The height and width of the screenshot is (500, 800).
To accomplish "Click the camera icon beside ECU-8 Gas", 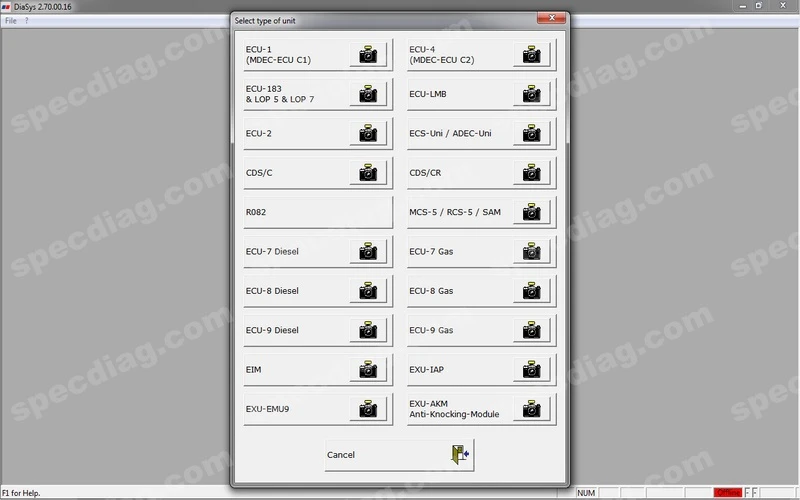I will point(531,291).
